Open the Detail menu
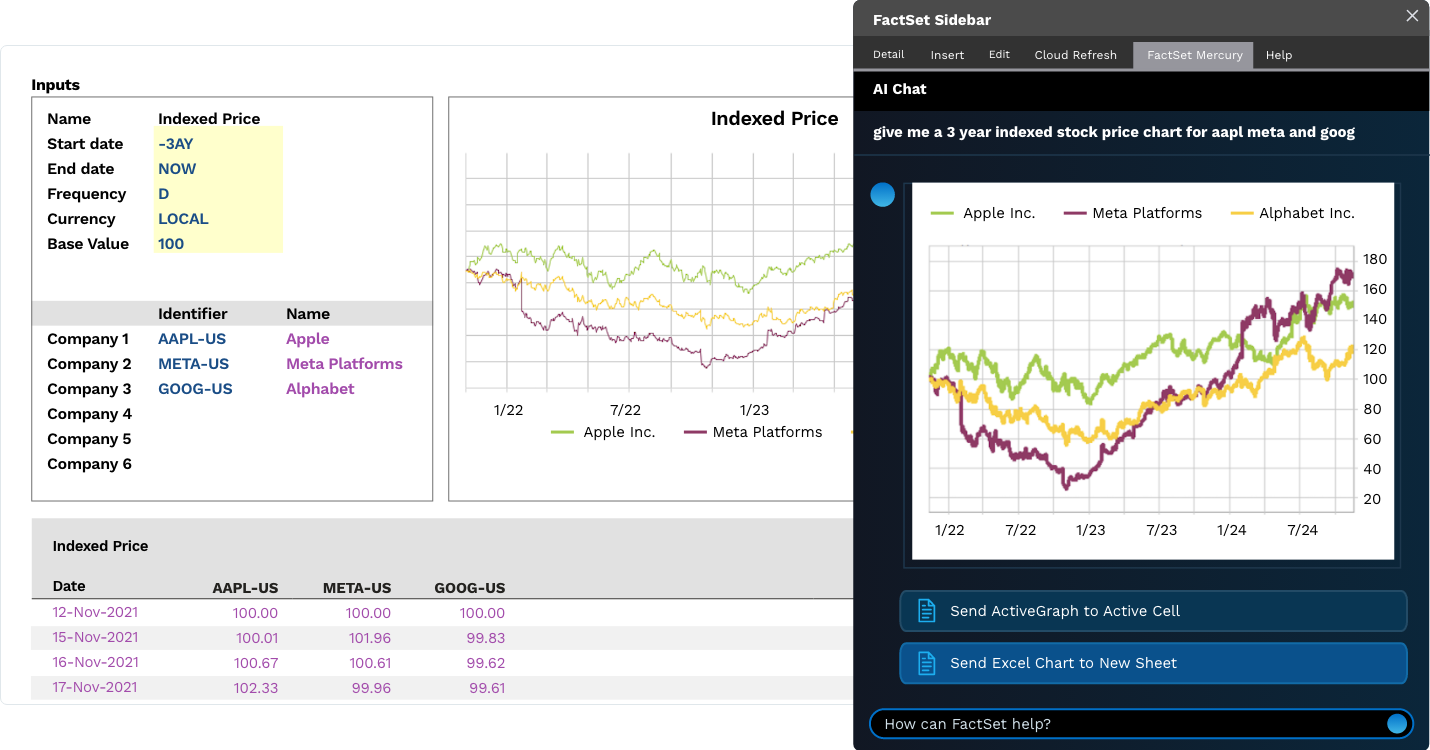The height and width of the screenshot is (750, 1430). pyautogui.click(x=888, y=55)
